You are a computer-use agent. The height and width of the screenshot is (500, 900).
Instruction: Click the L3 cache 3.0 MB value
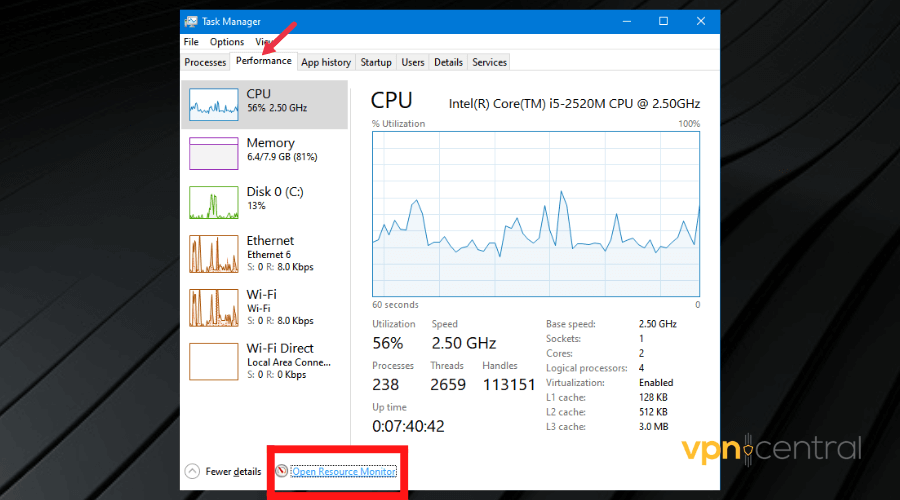click(654, 427)
